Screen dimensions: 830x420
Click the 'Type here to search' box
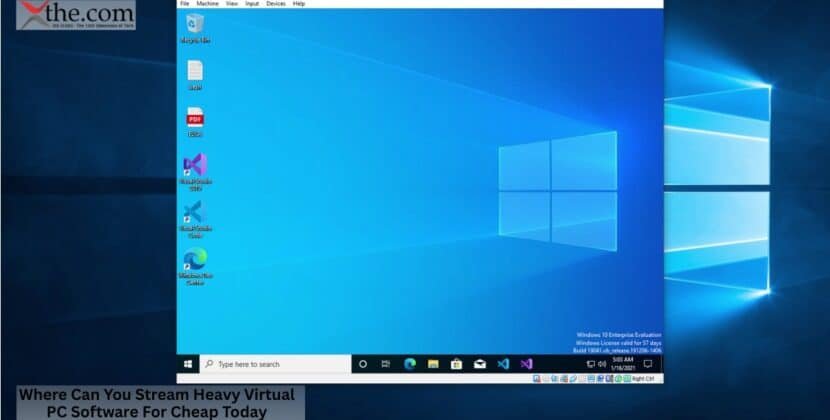275,364
